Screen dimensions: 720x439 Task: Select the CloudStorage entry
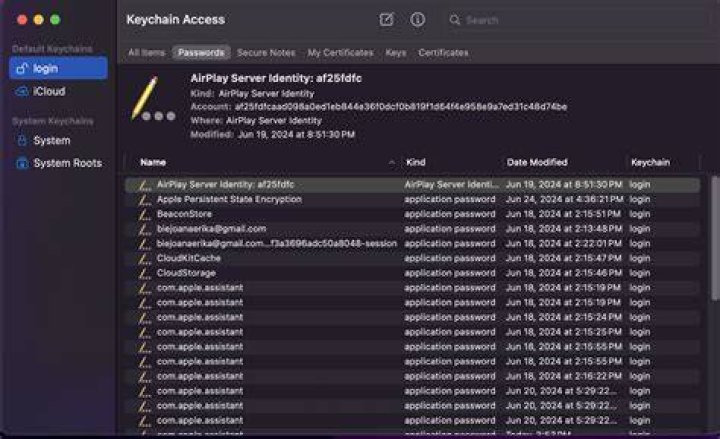coord(412,273)
